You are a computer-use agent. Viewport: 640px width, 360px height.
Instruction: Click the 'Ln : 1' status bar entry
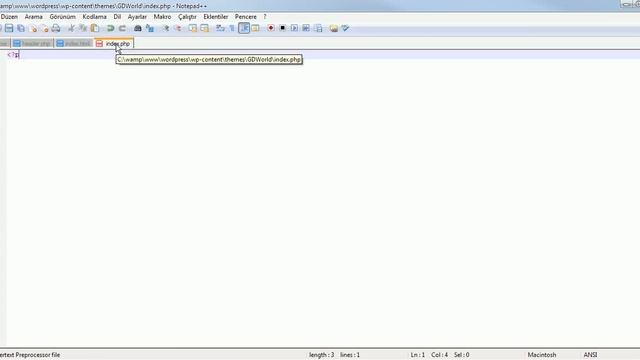(x=418, y=355)
